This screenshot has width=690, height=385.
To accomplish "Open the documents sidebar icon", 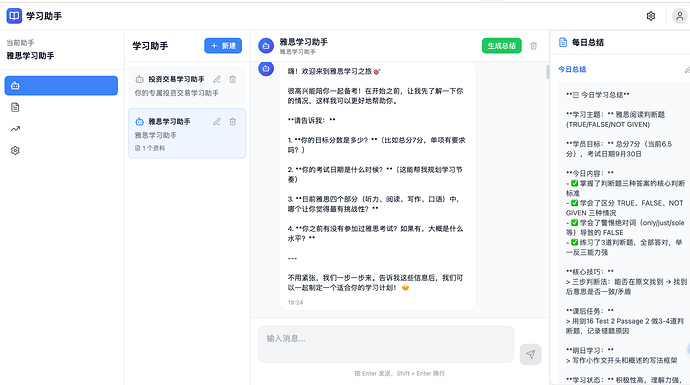I will click(x=15, y=107).
